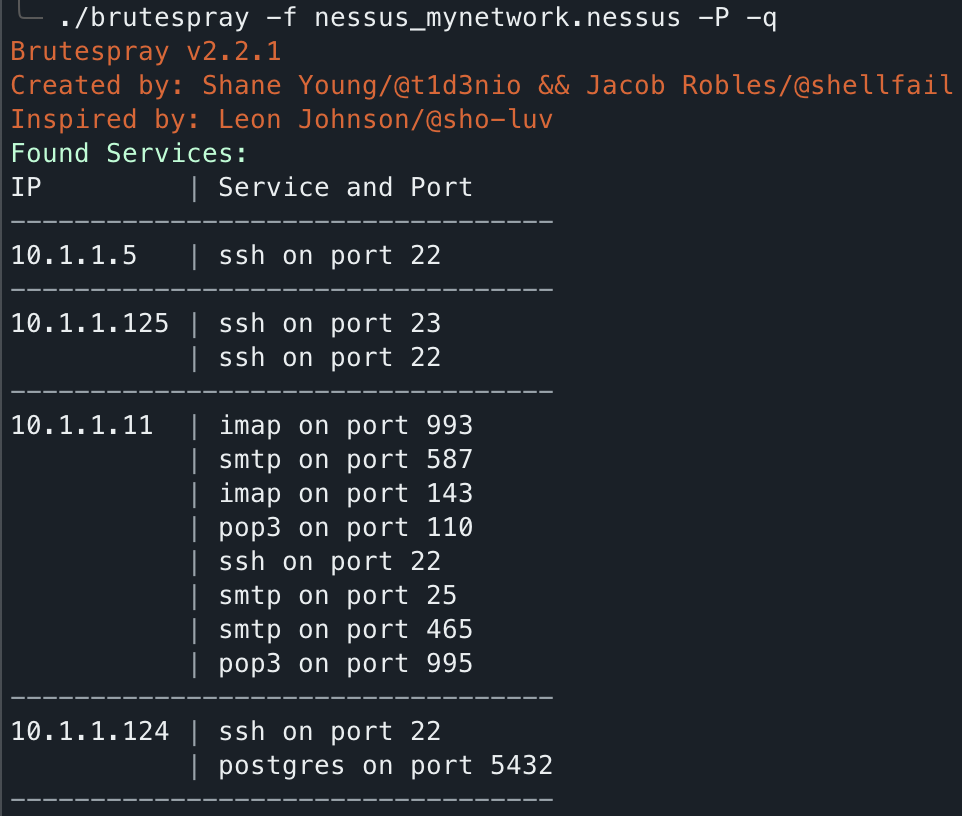Viewport: 962px width, 816px height.
Task: Click the IP address 10.1.1.124
Action: [90, 731]
